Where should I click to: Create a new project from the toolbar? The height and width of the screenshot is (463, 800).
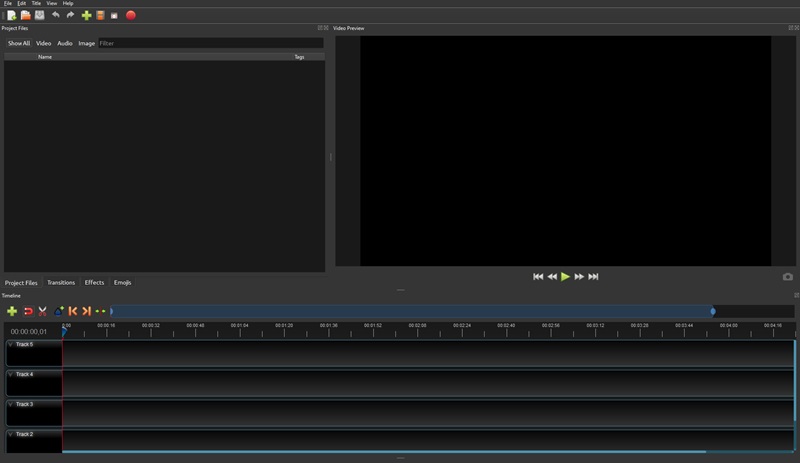tap(11, 15)
